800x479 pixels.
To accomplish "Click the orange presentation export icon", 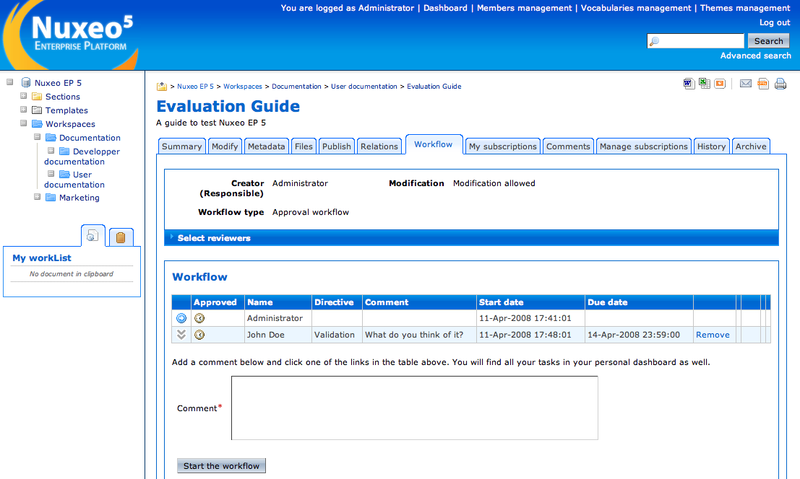I will click(720, 84).
